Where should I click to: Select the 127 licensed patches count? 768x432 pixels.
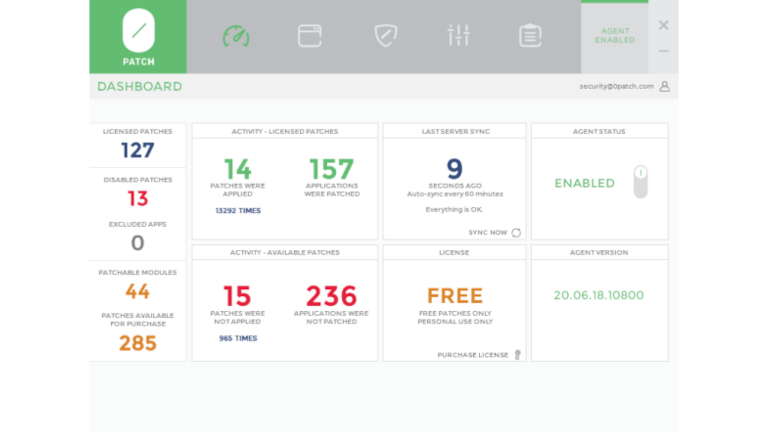coord(138,151)
